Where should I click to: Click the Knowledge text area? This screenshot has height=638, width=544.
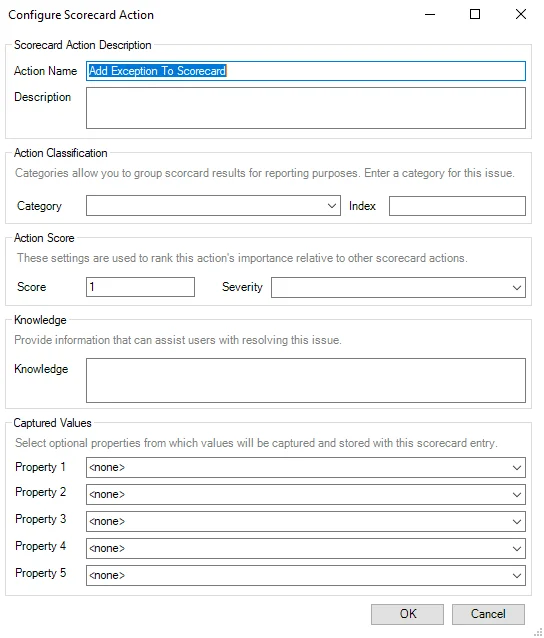(306, 380)
